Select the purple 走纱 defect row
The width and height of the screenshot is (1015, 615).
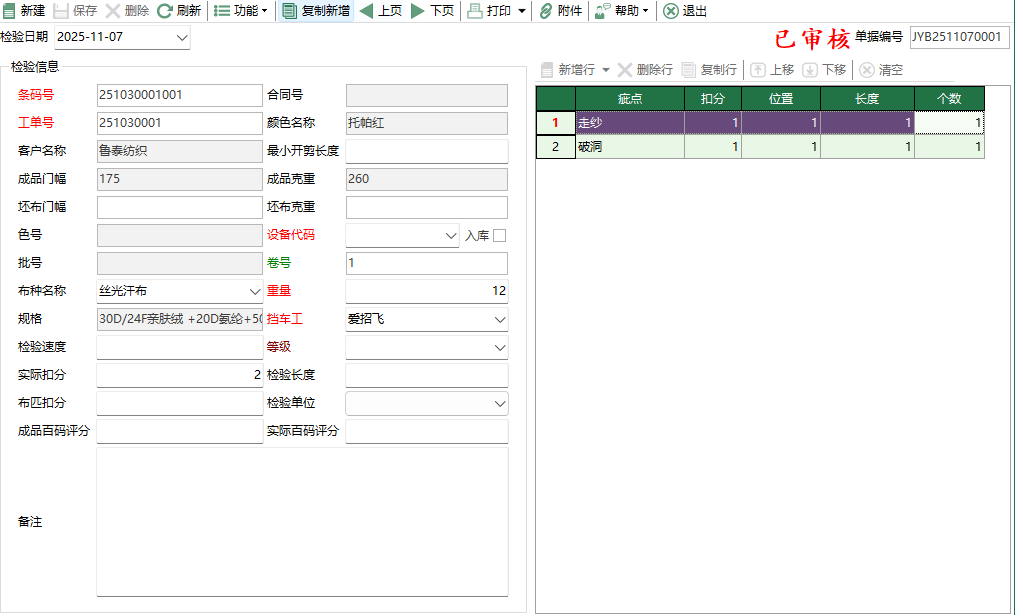tap(630, 120)
